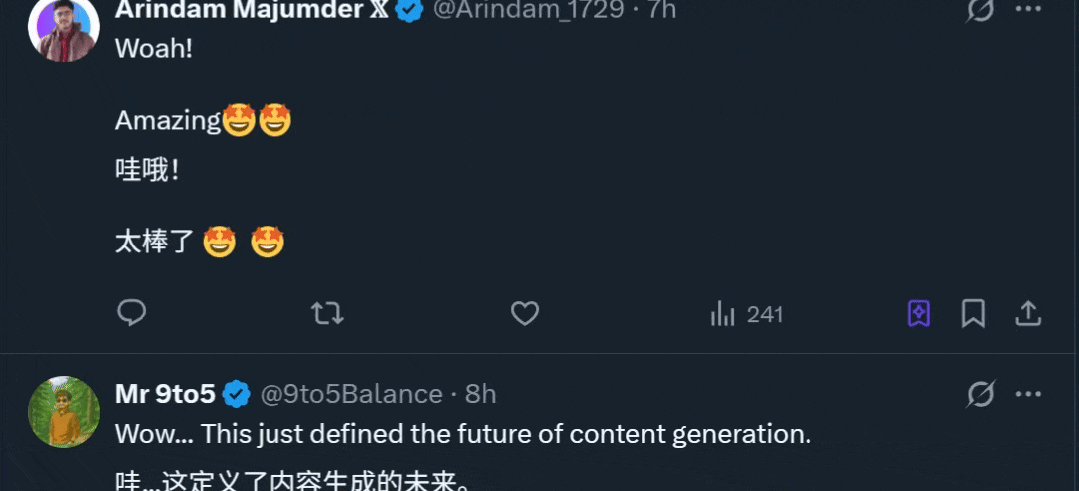The height and width of the screenshot is (491, 1079).
Task: Share Arindam's tweet via share icon
Action: click(1027, 314)
